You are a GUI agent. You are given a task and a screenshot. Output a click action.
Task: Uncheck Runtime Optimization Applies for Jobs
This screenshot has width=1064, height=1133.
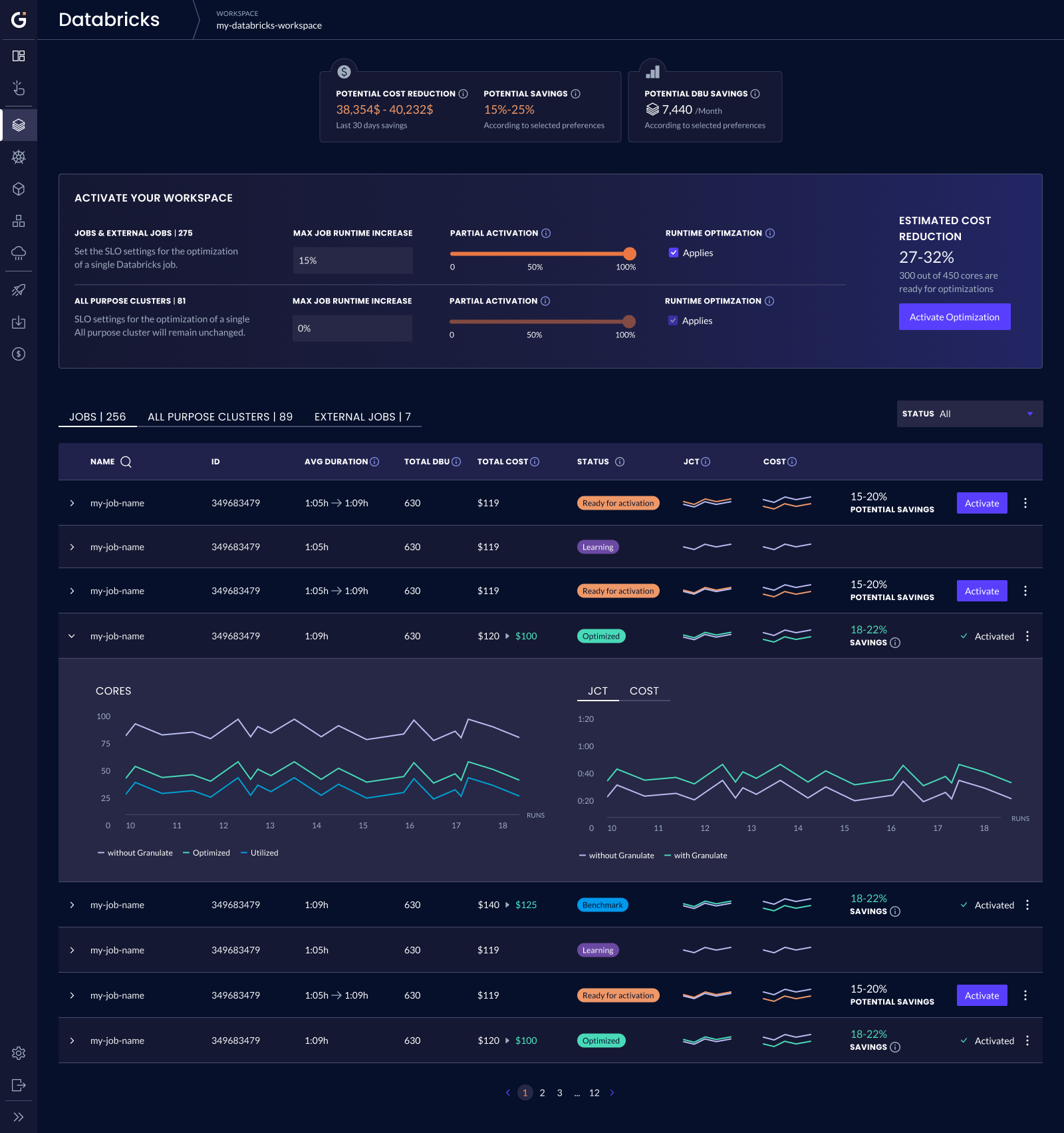coord(674,253)
